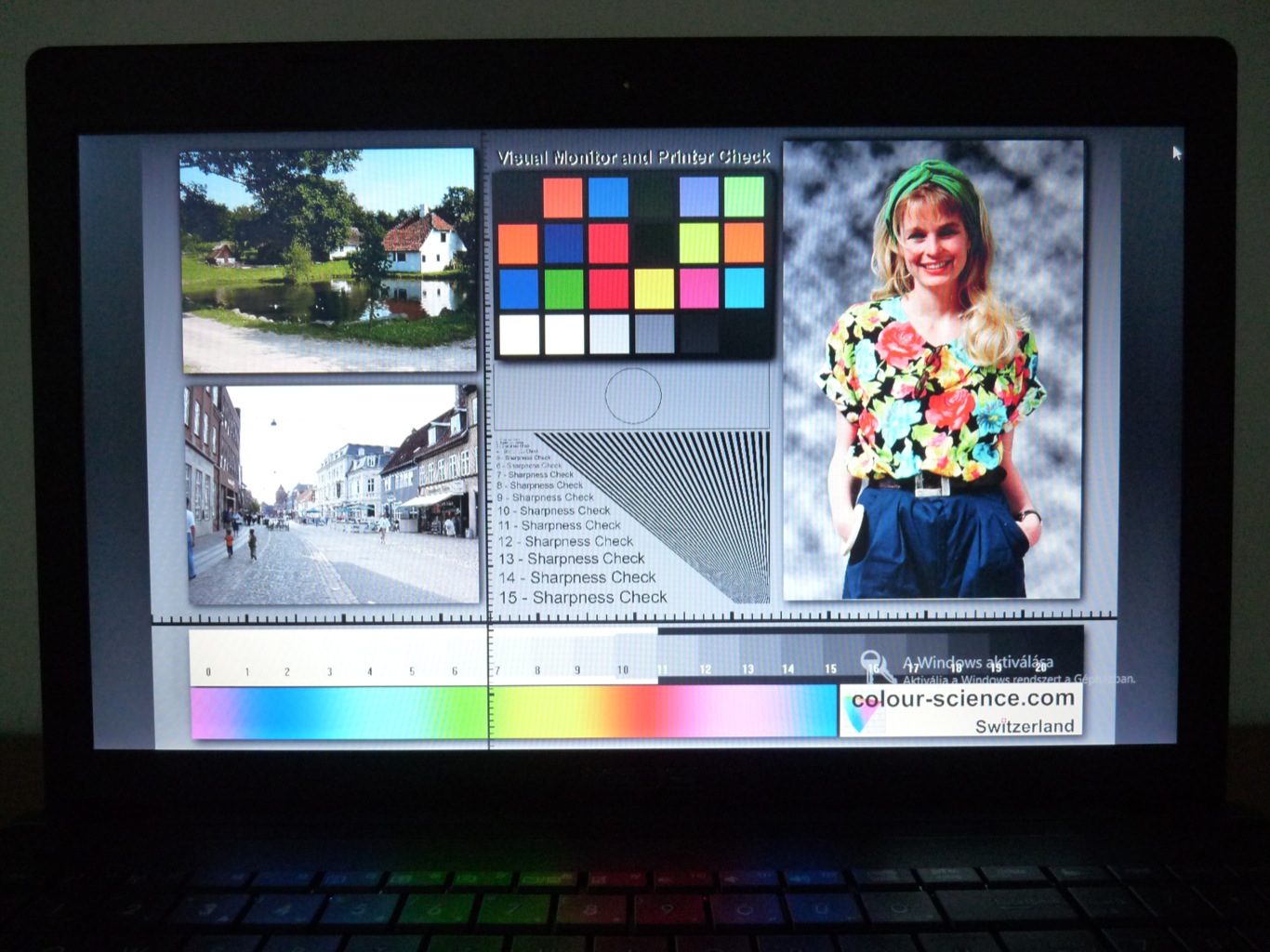Pick the lime yellow-green colour checker patch

pos(699,243)
